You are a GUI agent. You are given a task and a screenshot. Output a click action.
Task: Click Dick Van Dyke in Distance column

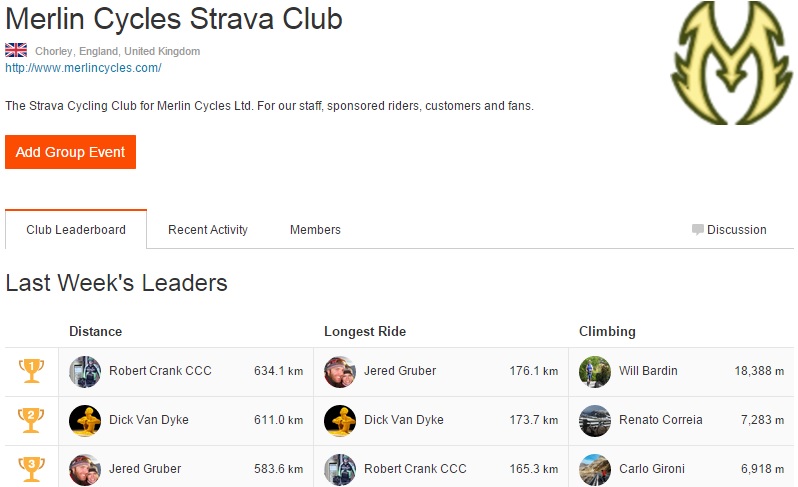pos(148,420)
